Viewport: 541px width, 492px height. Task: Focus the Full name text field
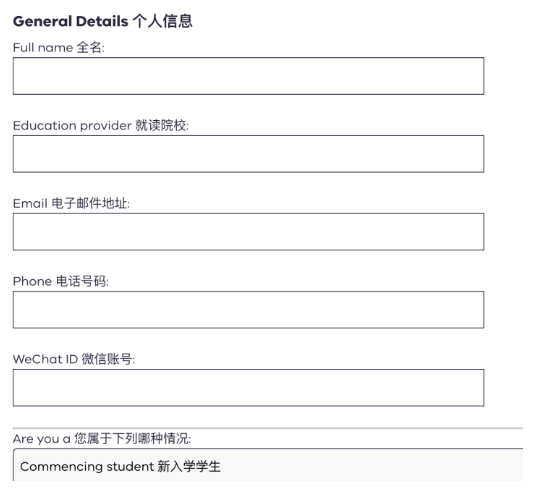(x=248, y=76)
